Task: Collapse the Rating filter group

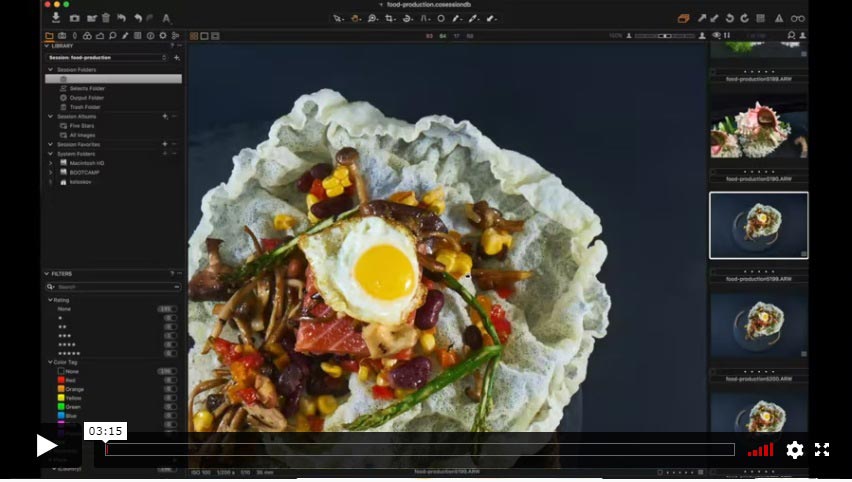Action: point(51,300)
